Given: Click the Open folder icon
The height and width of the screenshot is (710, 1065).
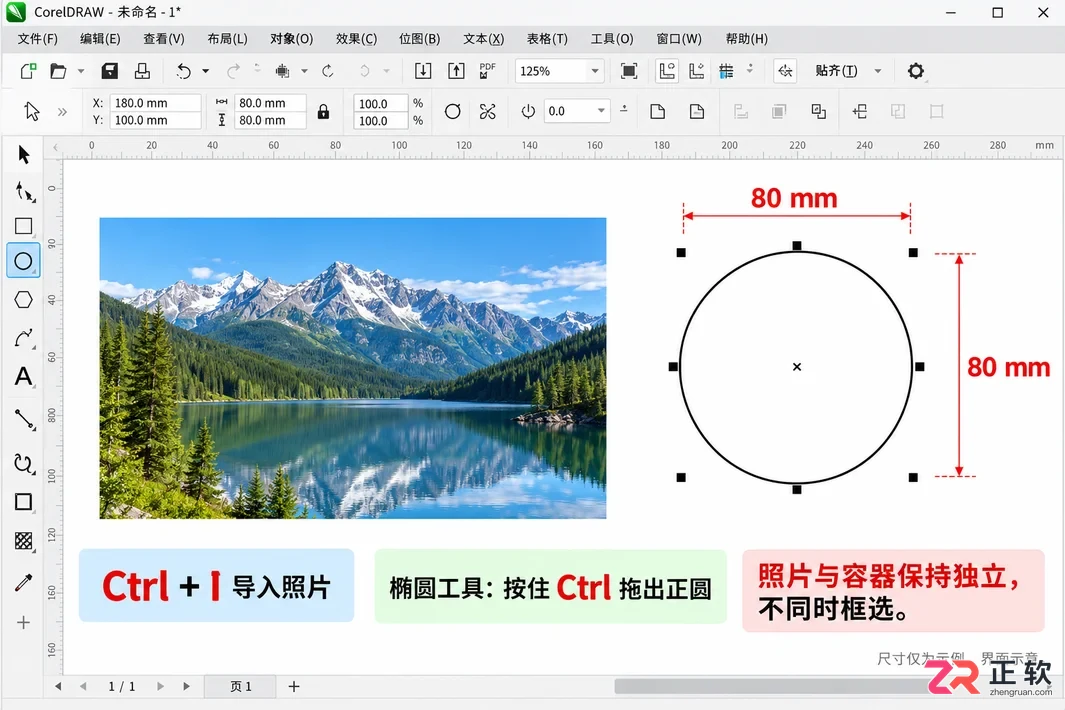Looking at the screenshot, I should click(x=58, y=71).
